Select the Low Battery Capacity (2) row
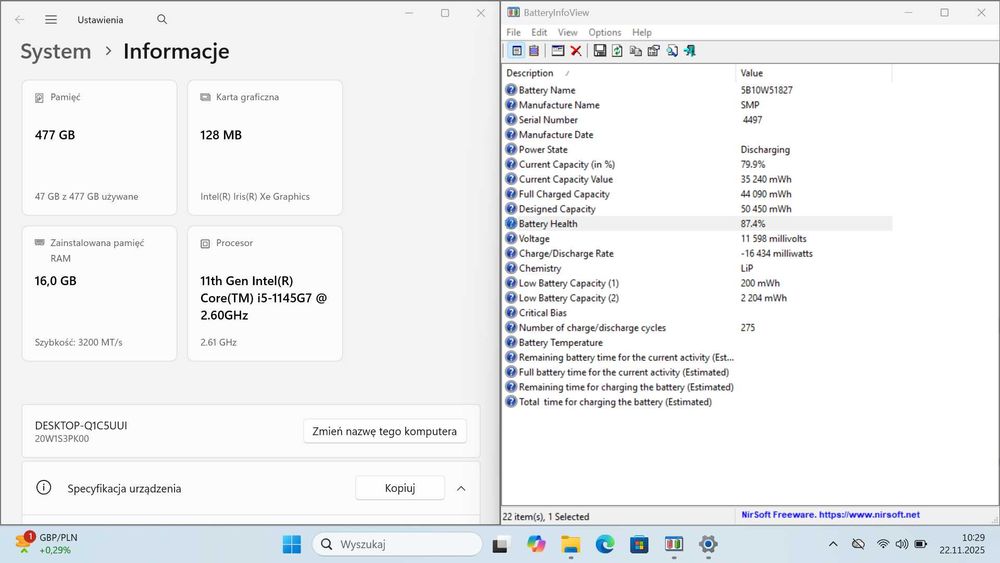 pyautogui.click(x=698, y=298)
